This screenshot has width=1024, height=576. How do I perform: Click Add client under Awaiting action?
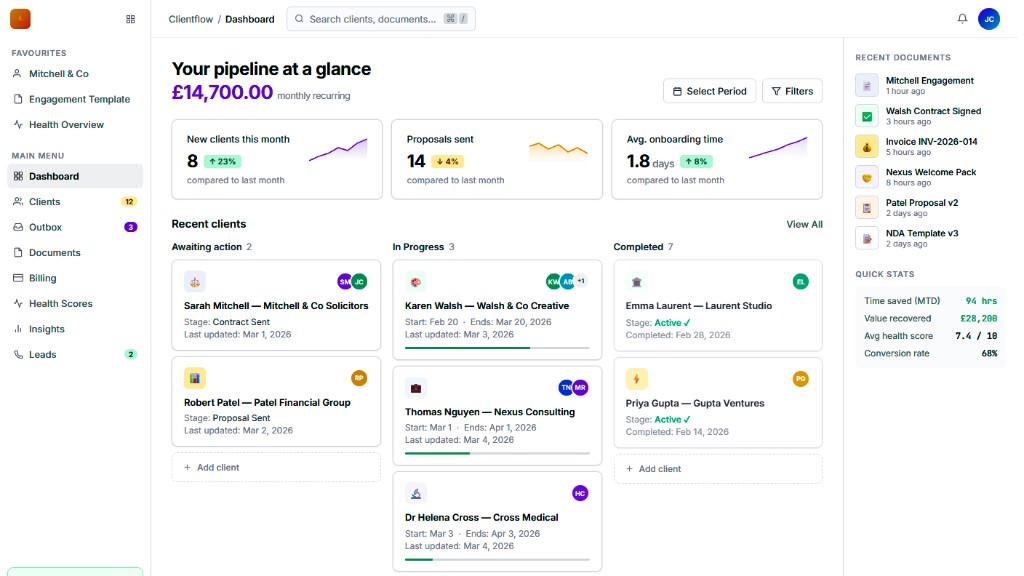click(276, 467)
